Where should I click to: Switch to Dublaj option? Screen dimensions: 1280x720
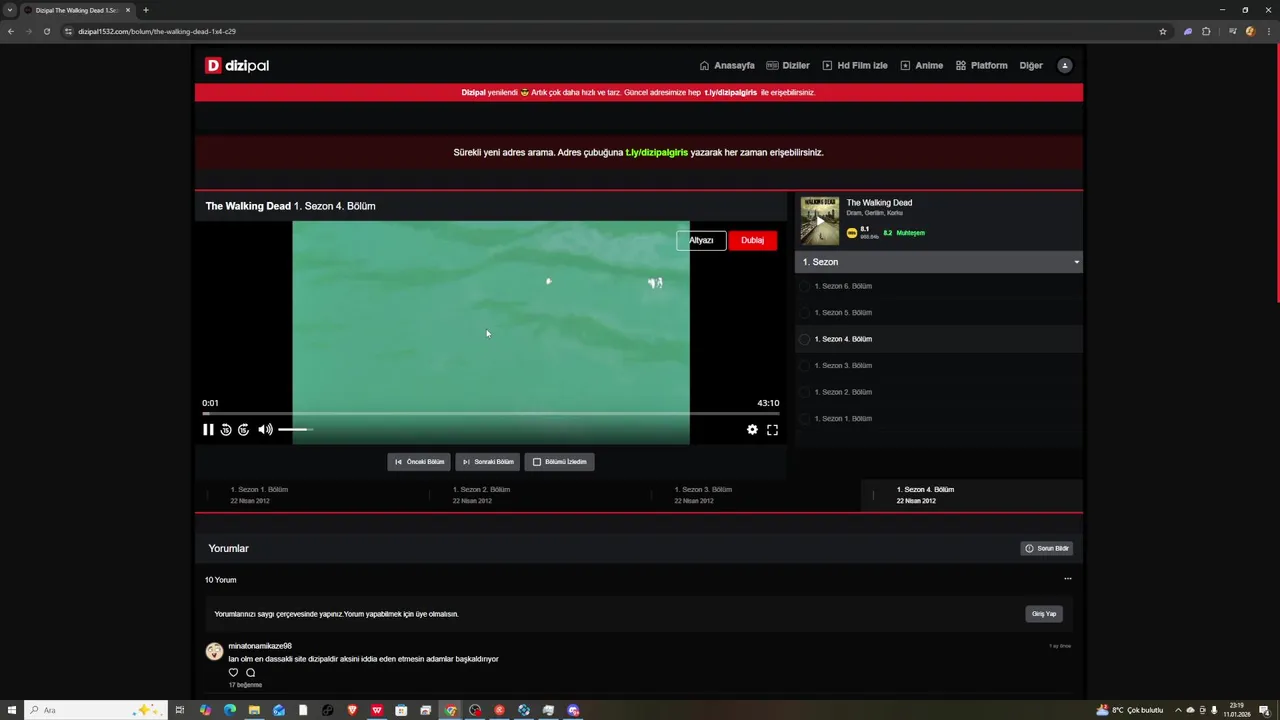click(x=752, y=240)
